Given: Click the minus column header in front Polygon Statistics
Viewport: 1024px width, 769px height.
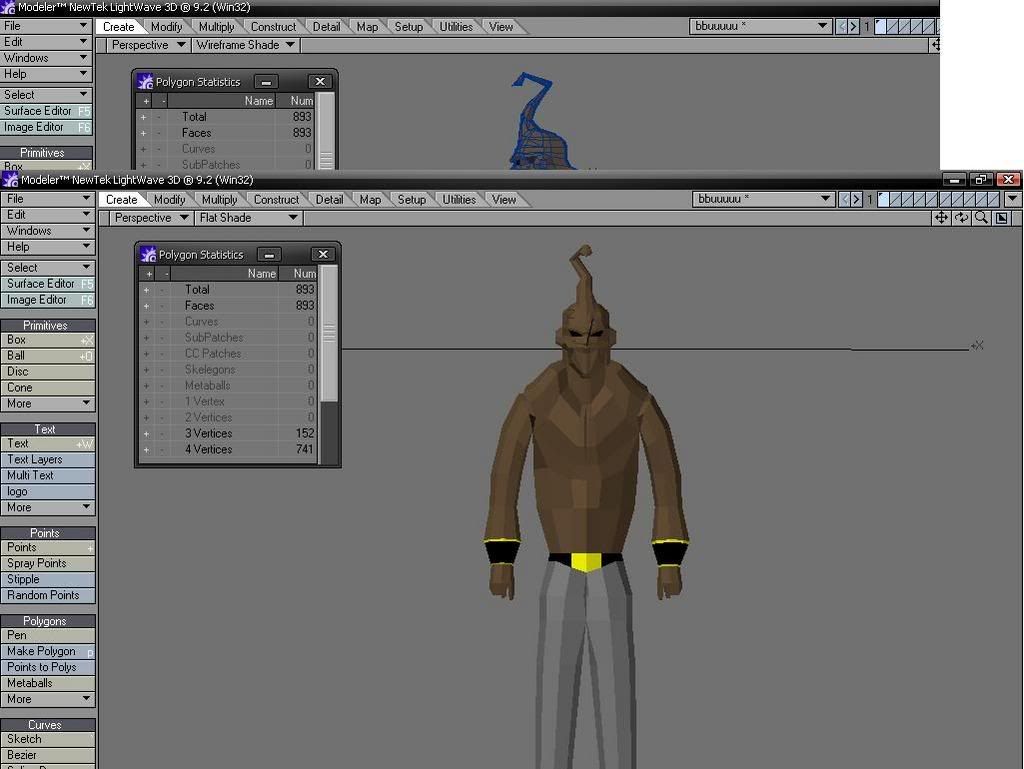Looking at the screenshot, I should (x=165, y=274).
